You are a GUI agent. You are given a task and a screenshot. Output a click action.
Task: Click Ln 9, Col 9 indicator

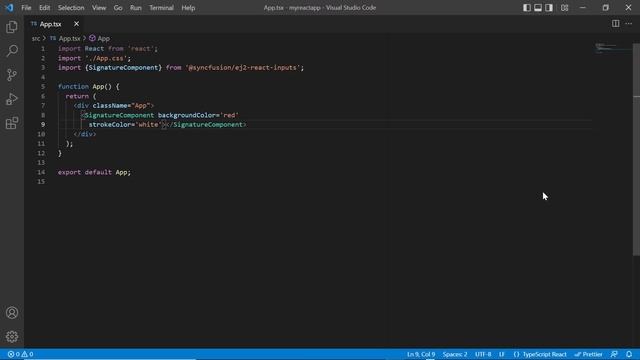(x=421, y=354)
